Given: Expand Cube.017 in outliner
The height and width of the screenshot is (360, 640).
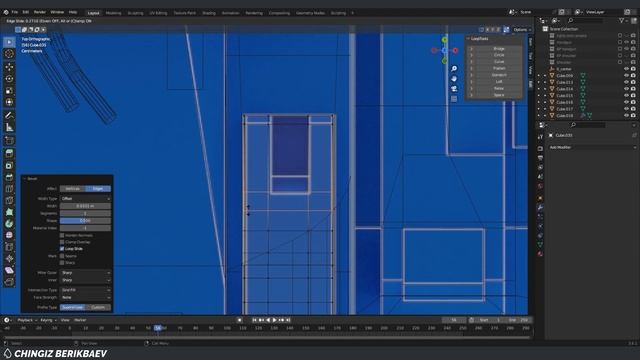Looking at the screenshot, I should pos(545,109).
